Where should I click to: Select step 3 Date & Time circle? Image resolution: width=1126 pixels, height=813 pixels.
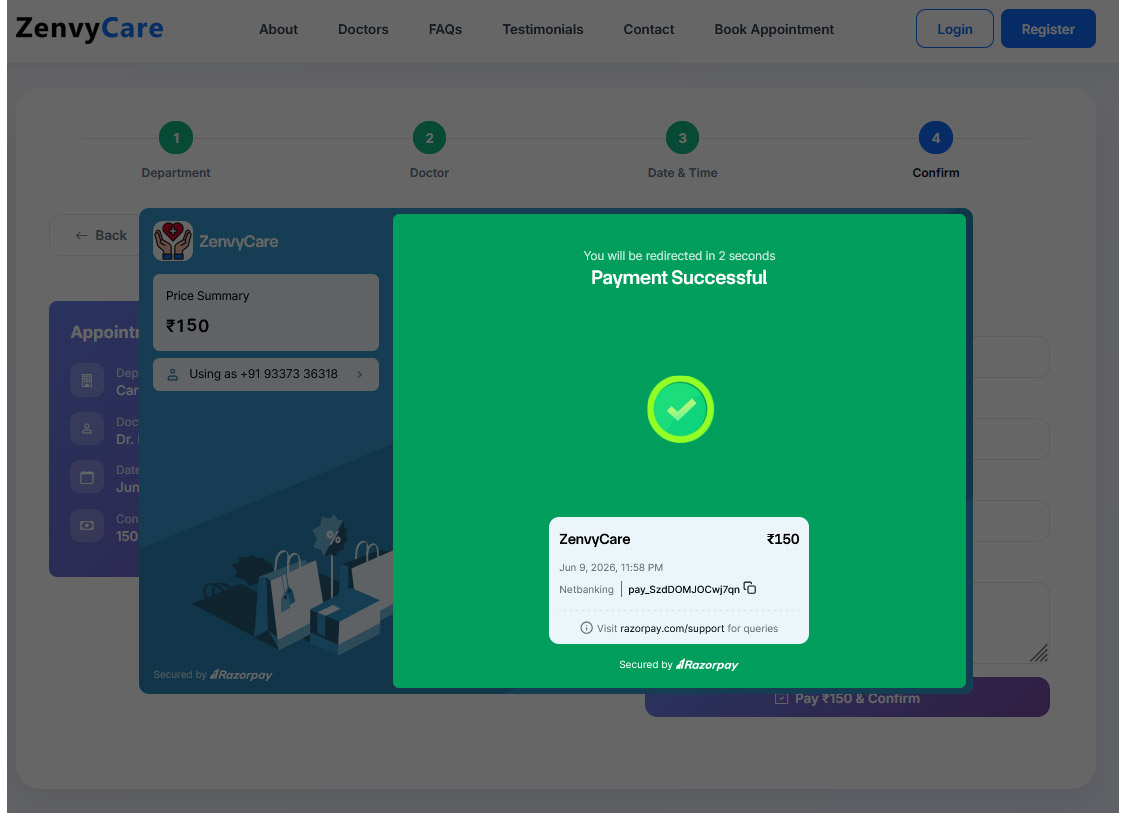(682, 138)
